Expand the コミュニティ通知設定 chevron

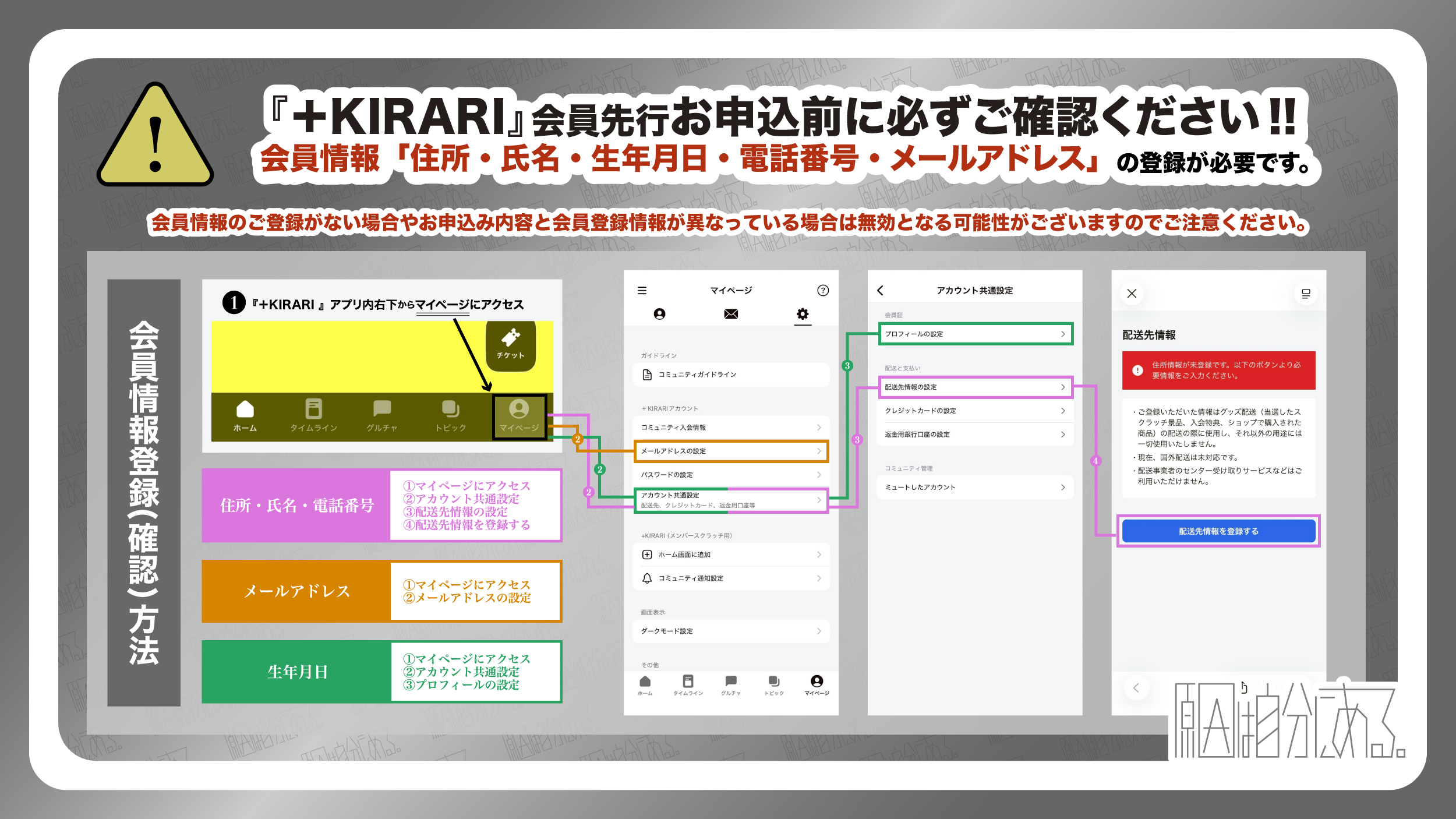(819, 578)
